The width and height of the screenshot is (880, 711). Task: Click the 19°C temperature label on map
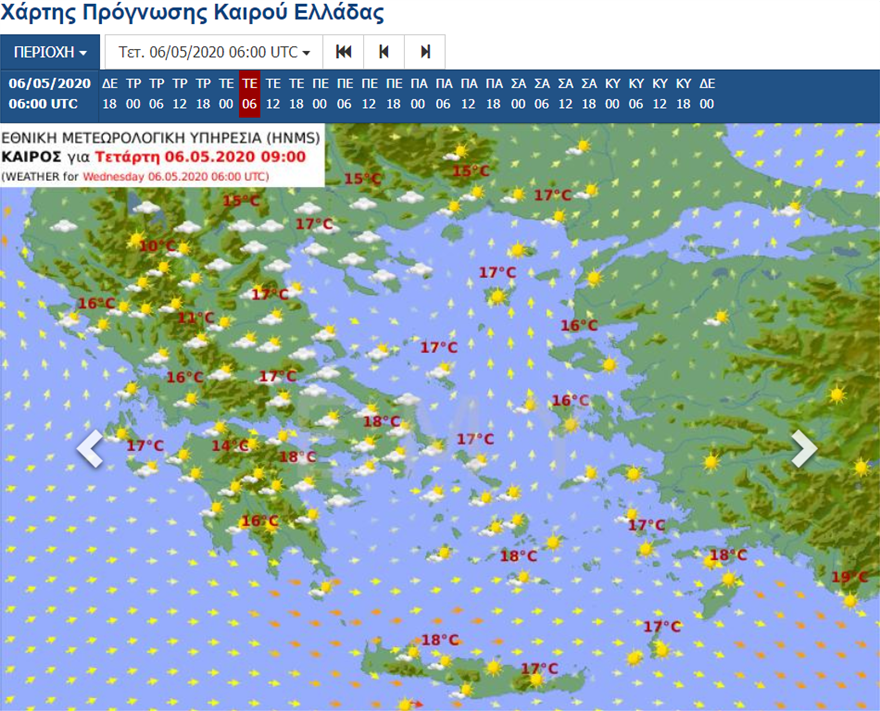click(x=849, y=577)
